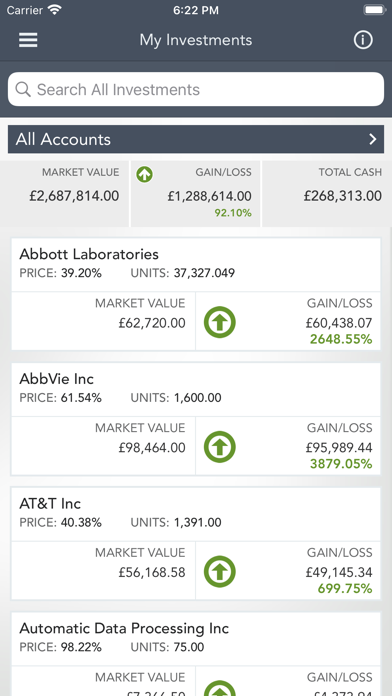The width and height of the screenshot is (392, 696).
Task: Select the summary Market Value tile
Action: (x=65, y=194)
